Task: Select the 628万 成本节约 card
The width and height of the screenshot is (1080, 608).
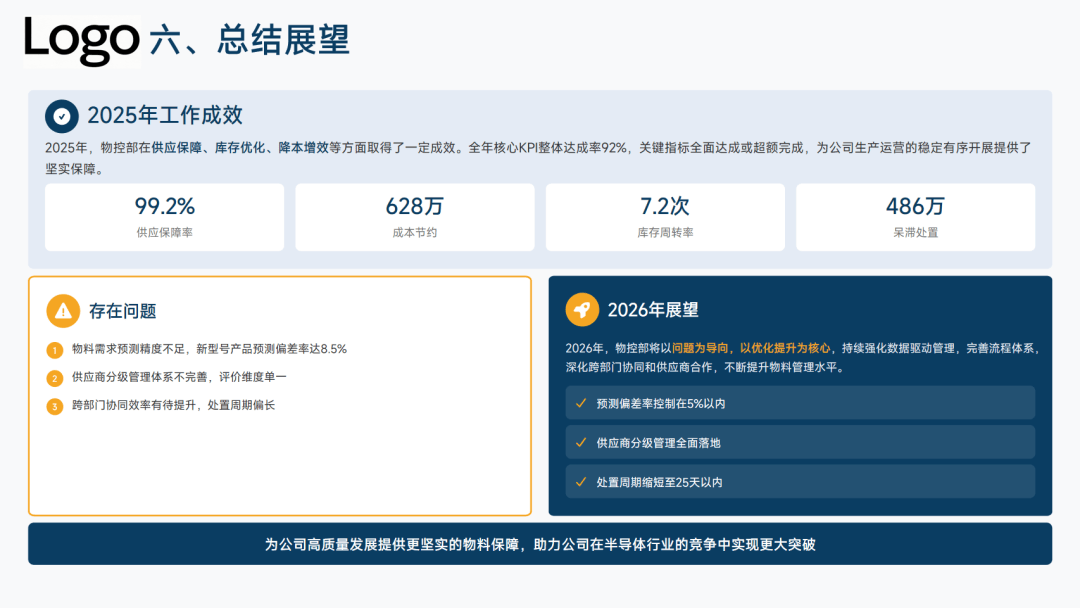Action: click(x=415, y=217)
